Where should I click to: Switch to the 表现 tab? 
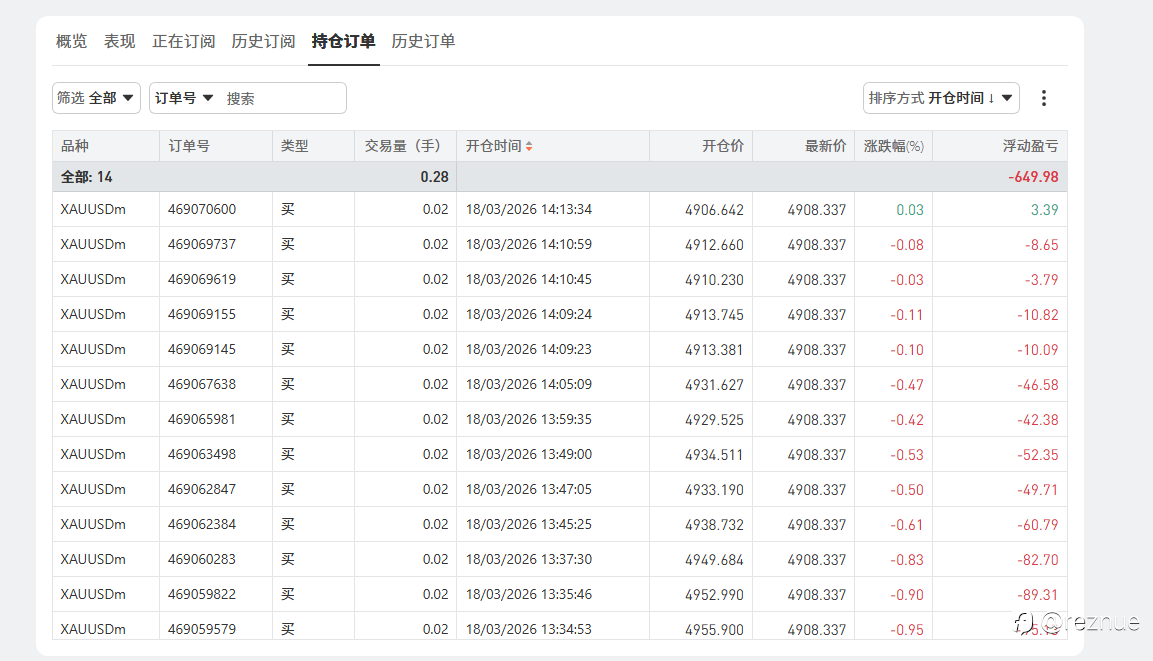tap(120, 41)
